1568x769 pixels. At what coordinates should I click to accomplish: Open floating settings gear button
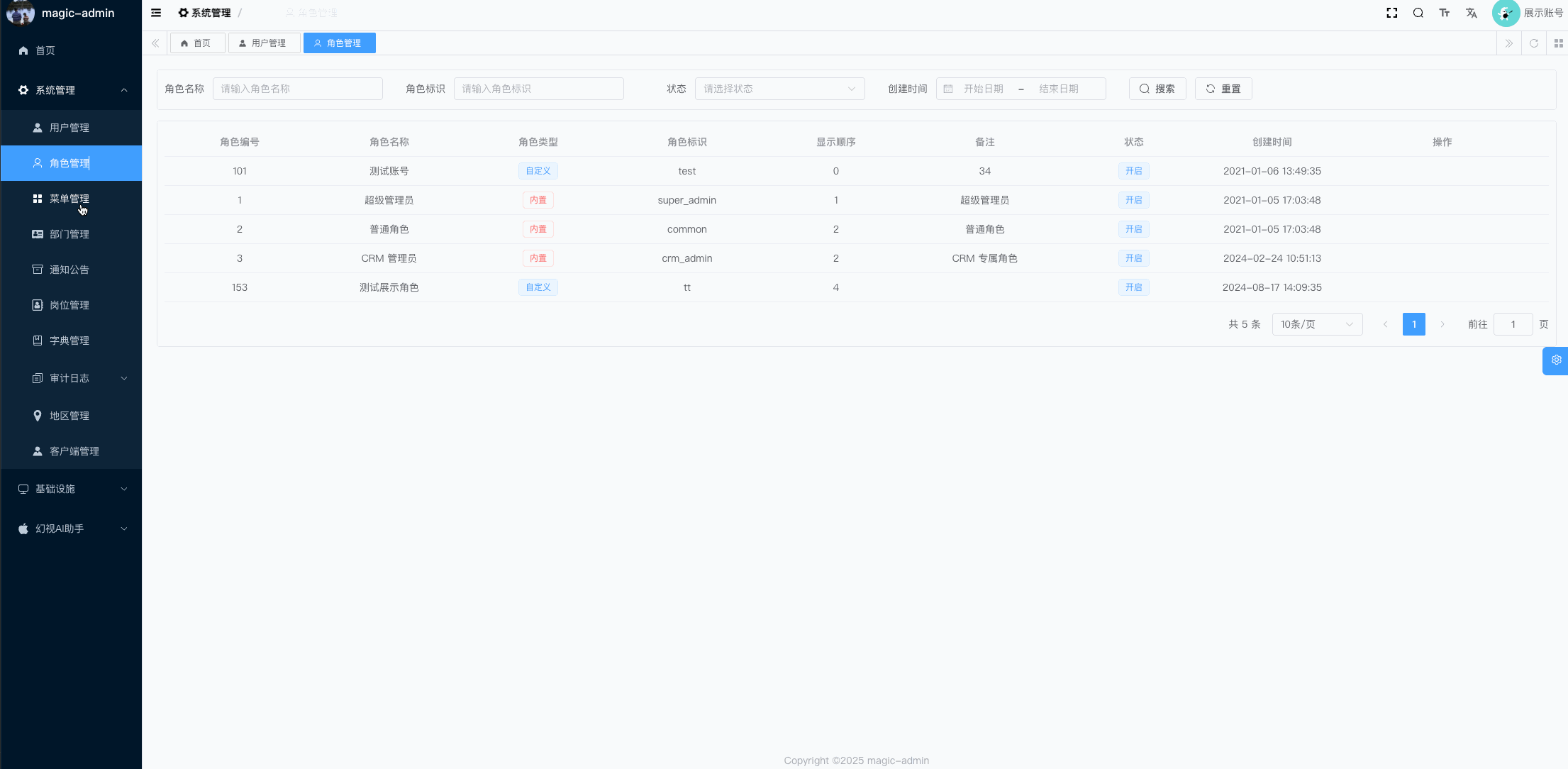pos(1556,360)
